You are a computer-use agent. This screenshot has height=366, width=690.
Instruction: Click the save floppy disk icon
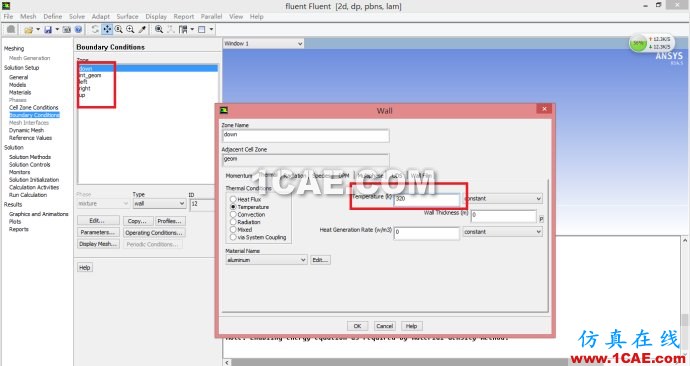tap(48, 29)
